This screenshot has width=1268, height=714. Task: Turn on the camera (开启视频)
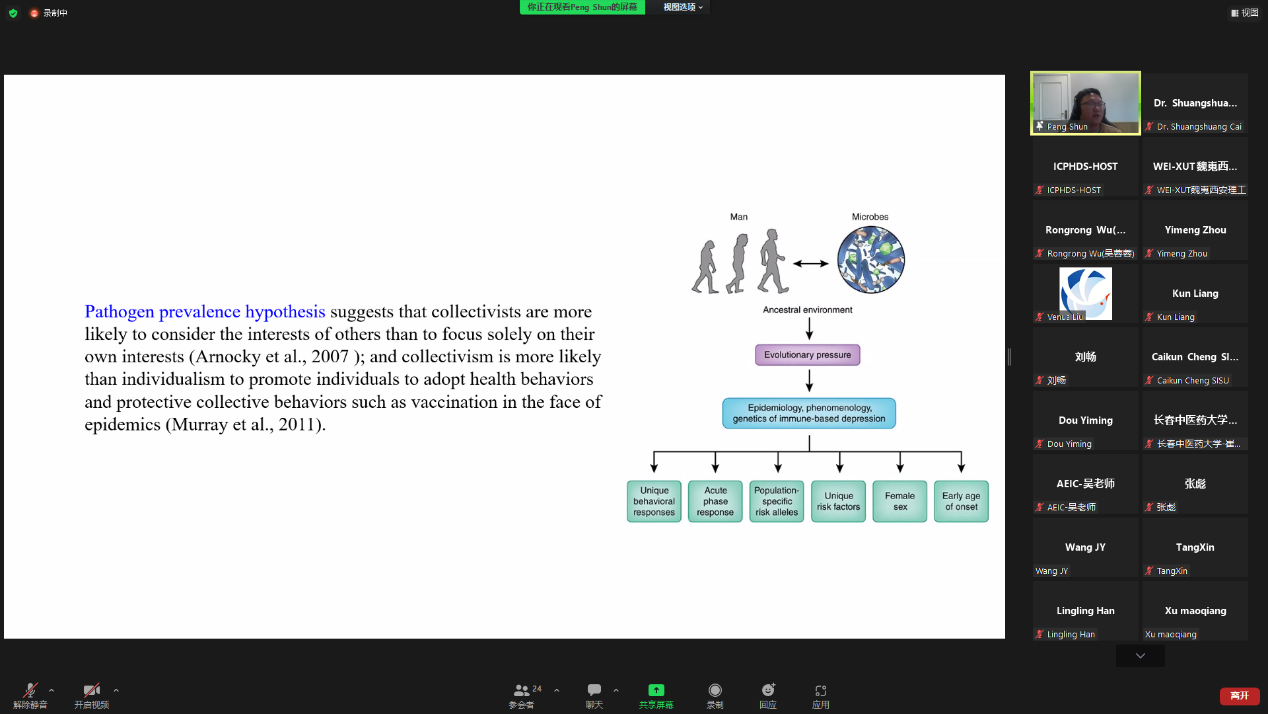point(91,691)
